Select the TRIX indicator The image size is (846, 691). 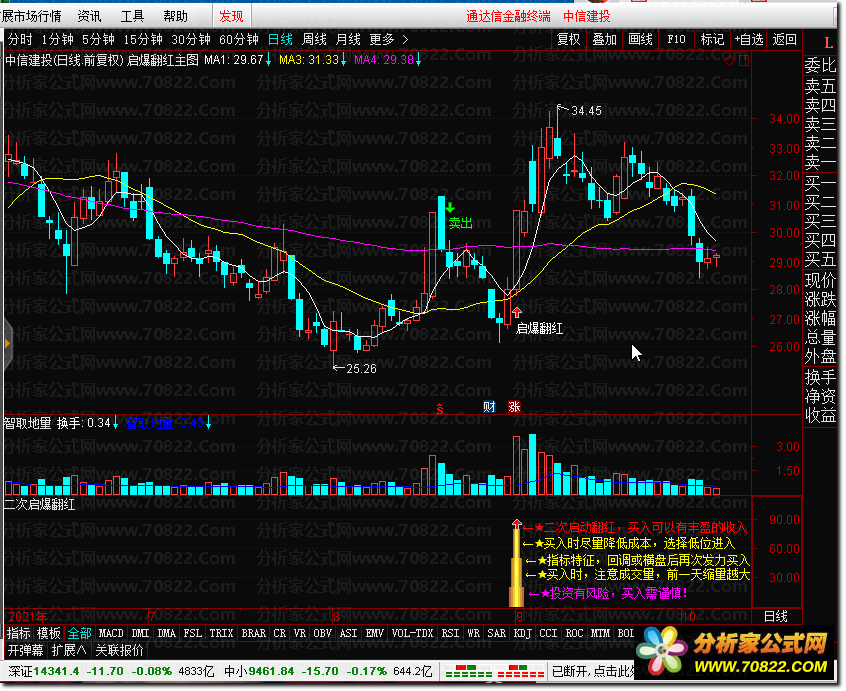coord(221,633)
